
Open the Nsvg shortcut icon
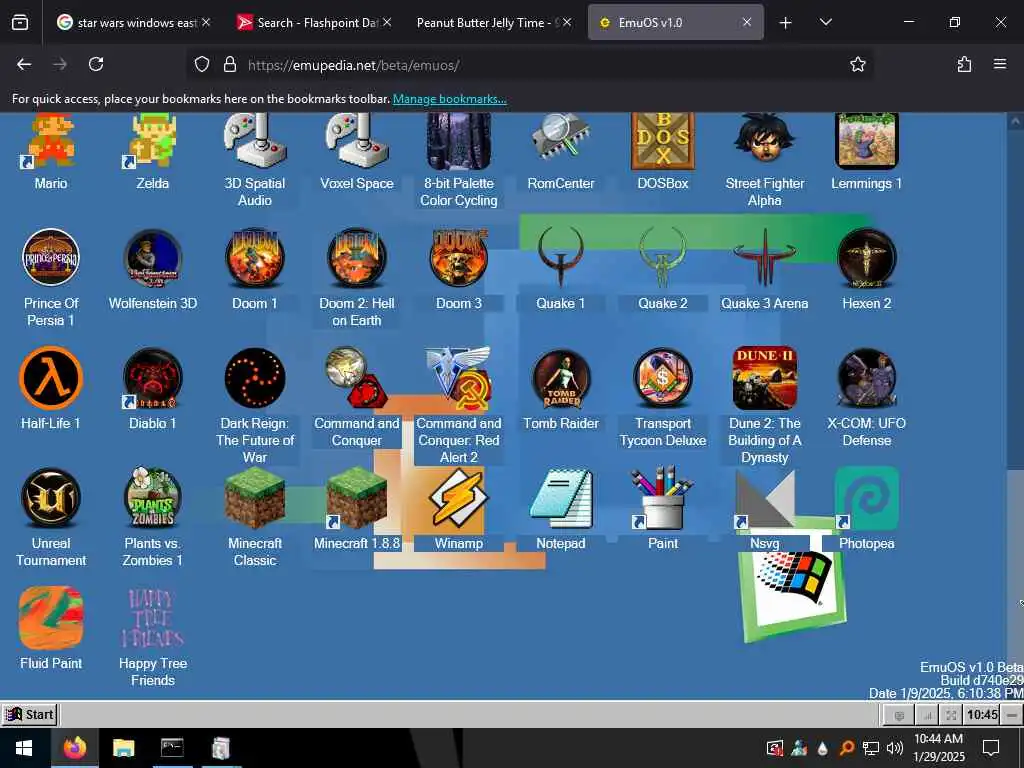(x=765, y=498)
